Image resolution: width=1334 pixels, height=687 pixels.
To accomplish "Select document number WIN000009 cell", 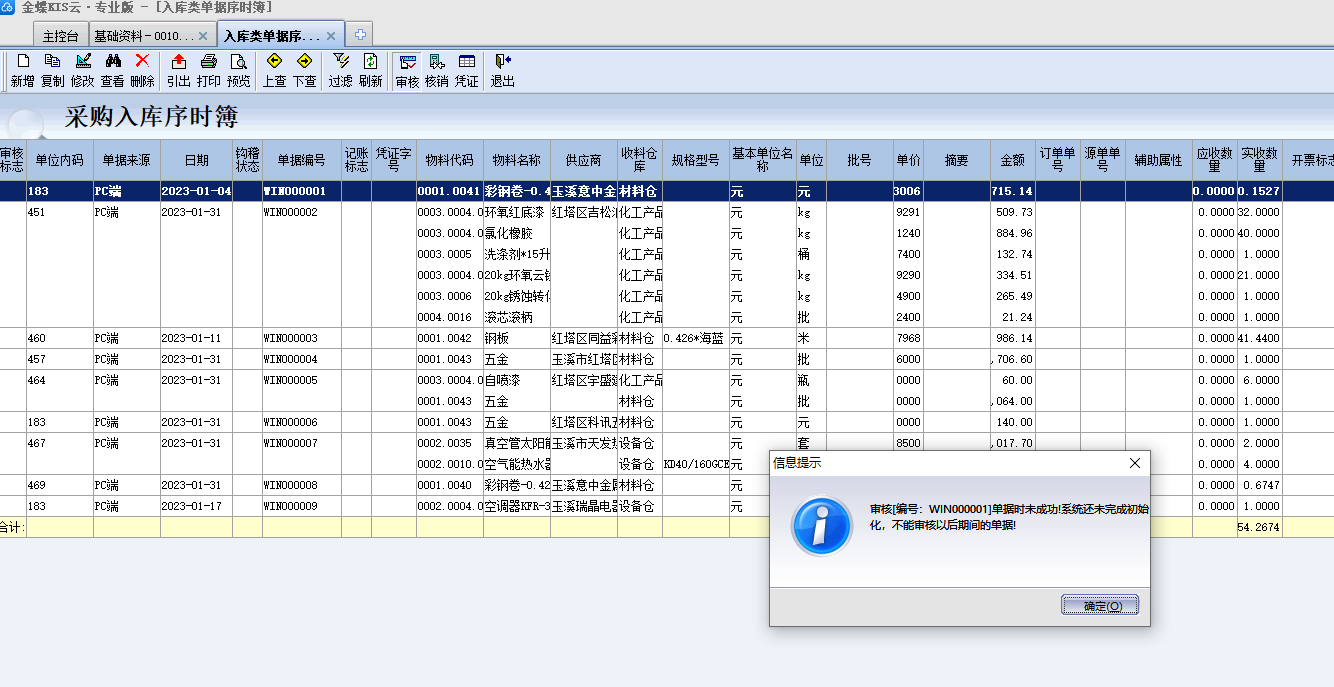I will (302, 506).
